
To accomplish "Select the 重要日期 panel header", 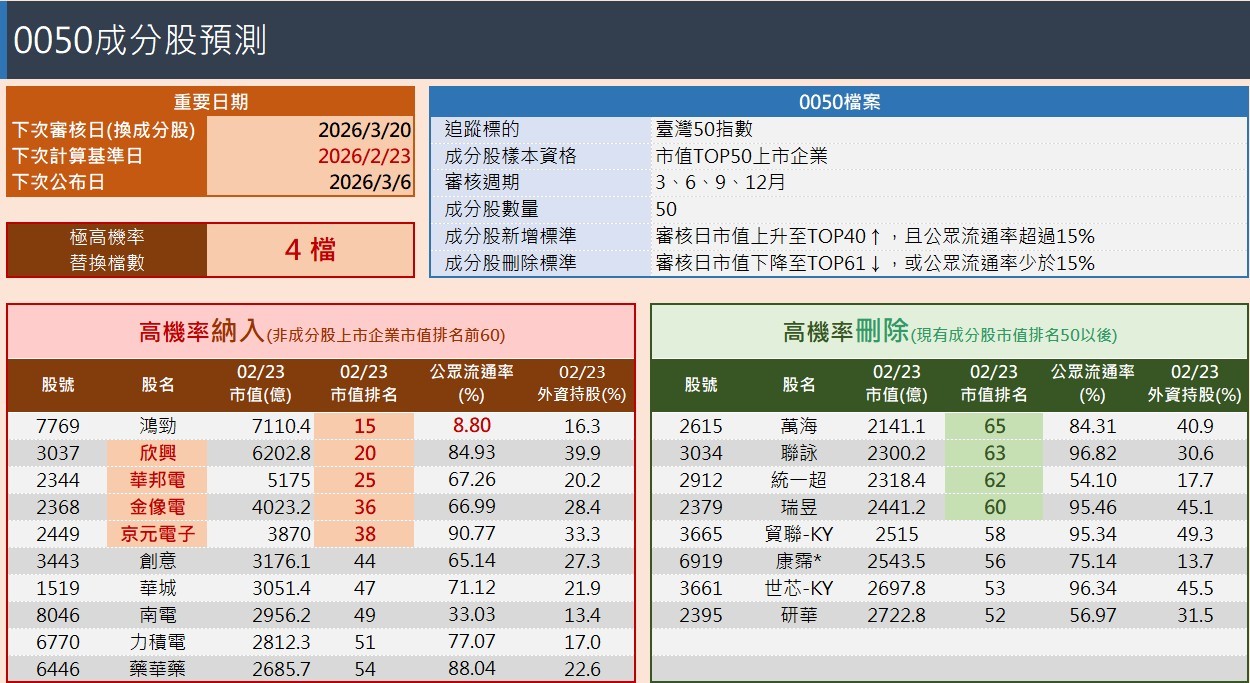I will point(209,101).
